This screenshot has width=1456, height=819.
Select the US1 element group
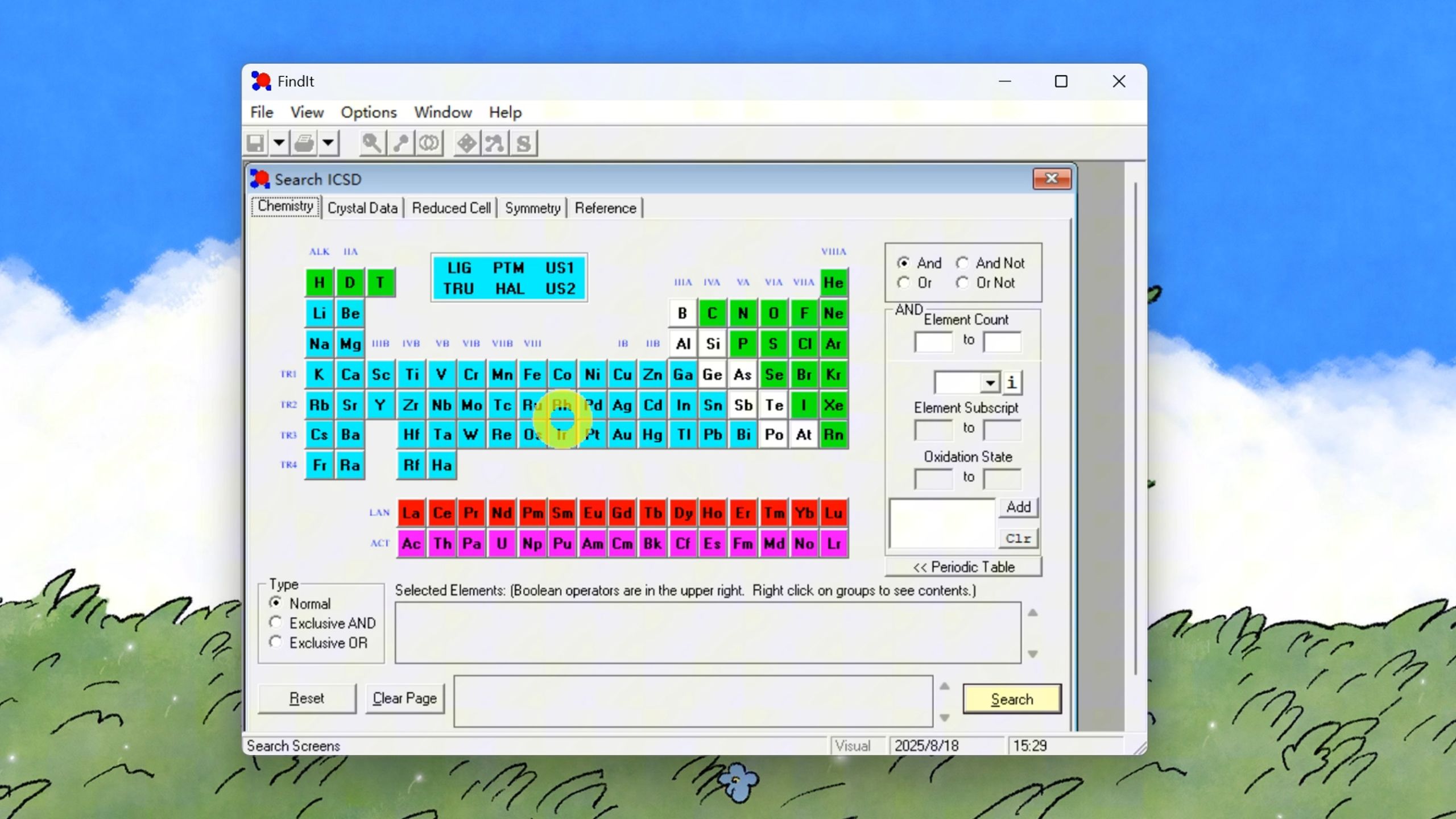pyautogui.click(x=560, y=267)
